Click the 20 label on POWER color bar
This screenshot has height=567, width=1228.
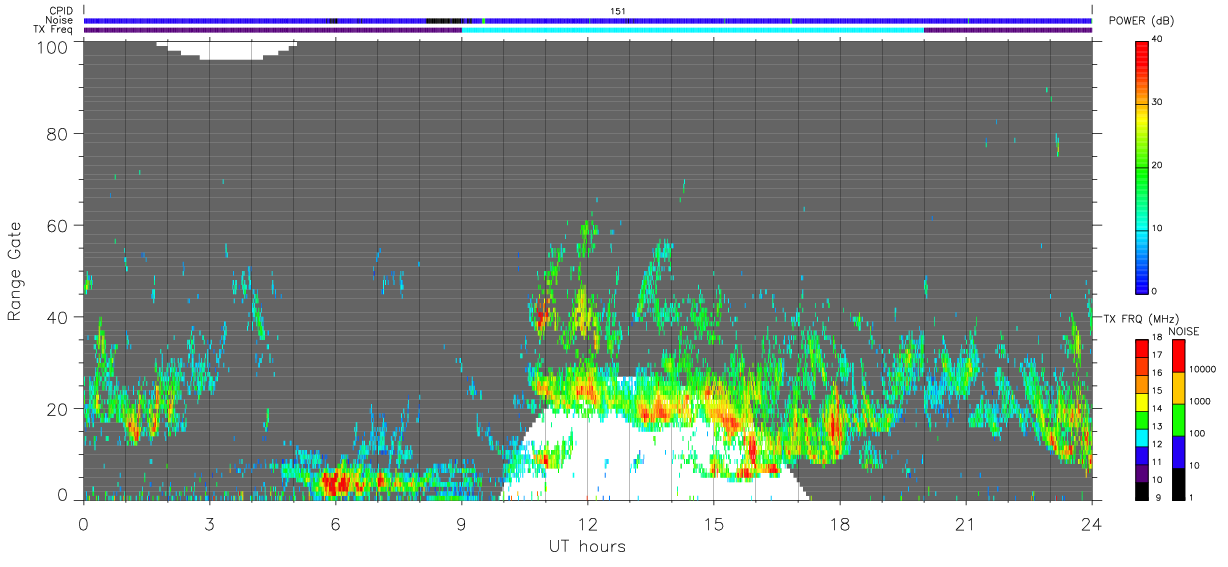pos(1158,165)
